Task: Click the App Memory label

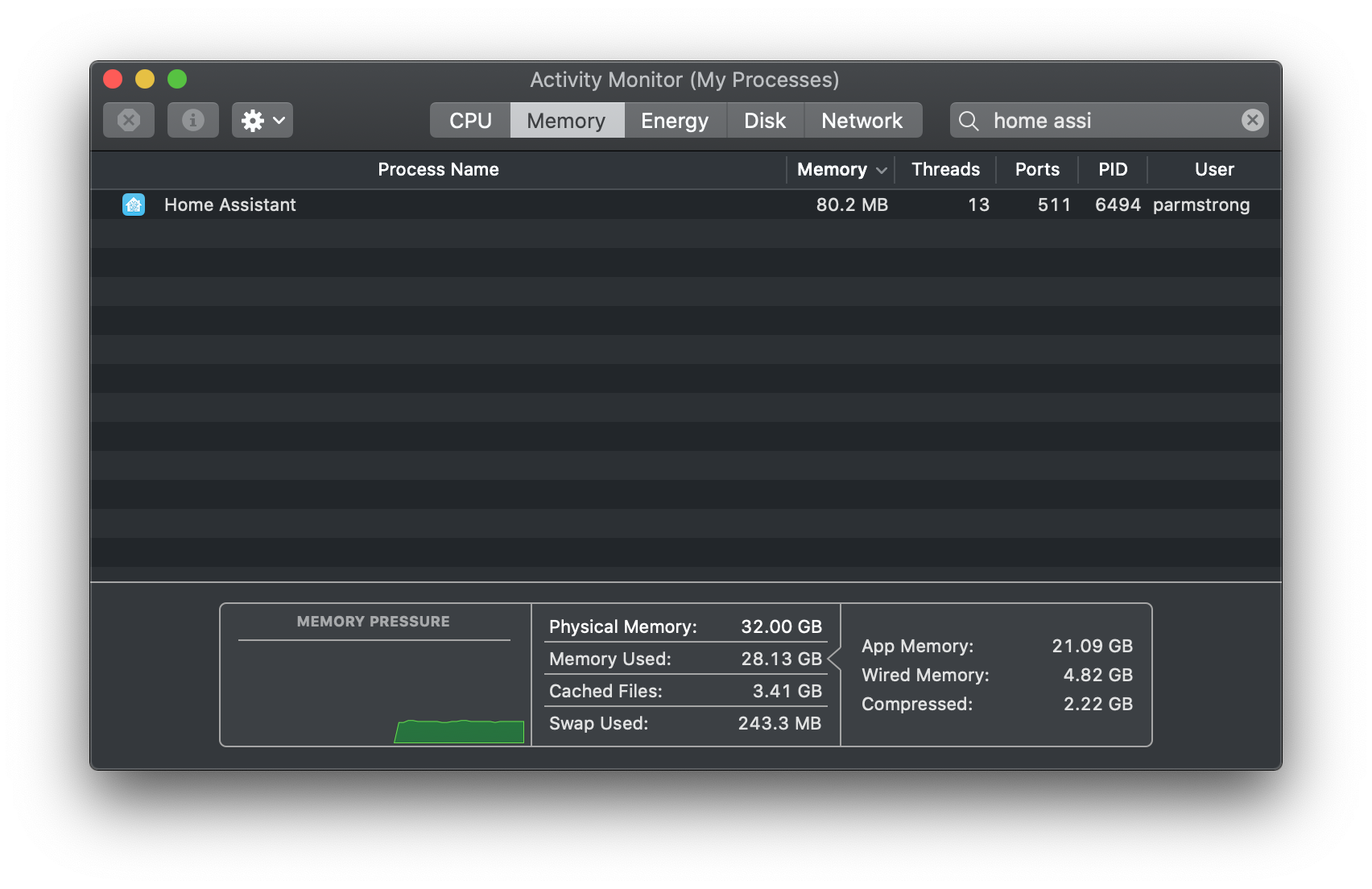Action: (x=917, y=646)
